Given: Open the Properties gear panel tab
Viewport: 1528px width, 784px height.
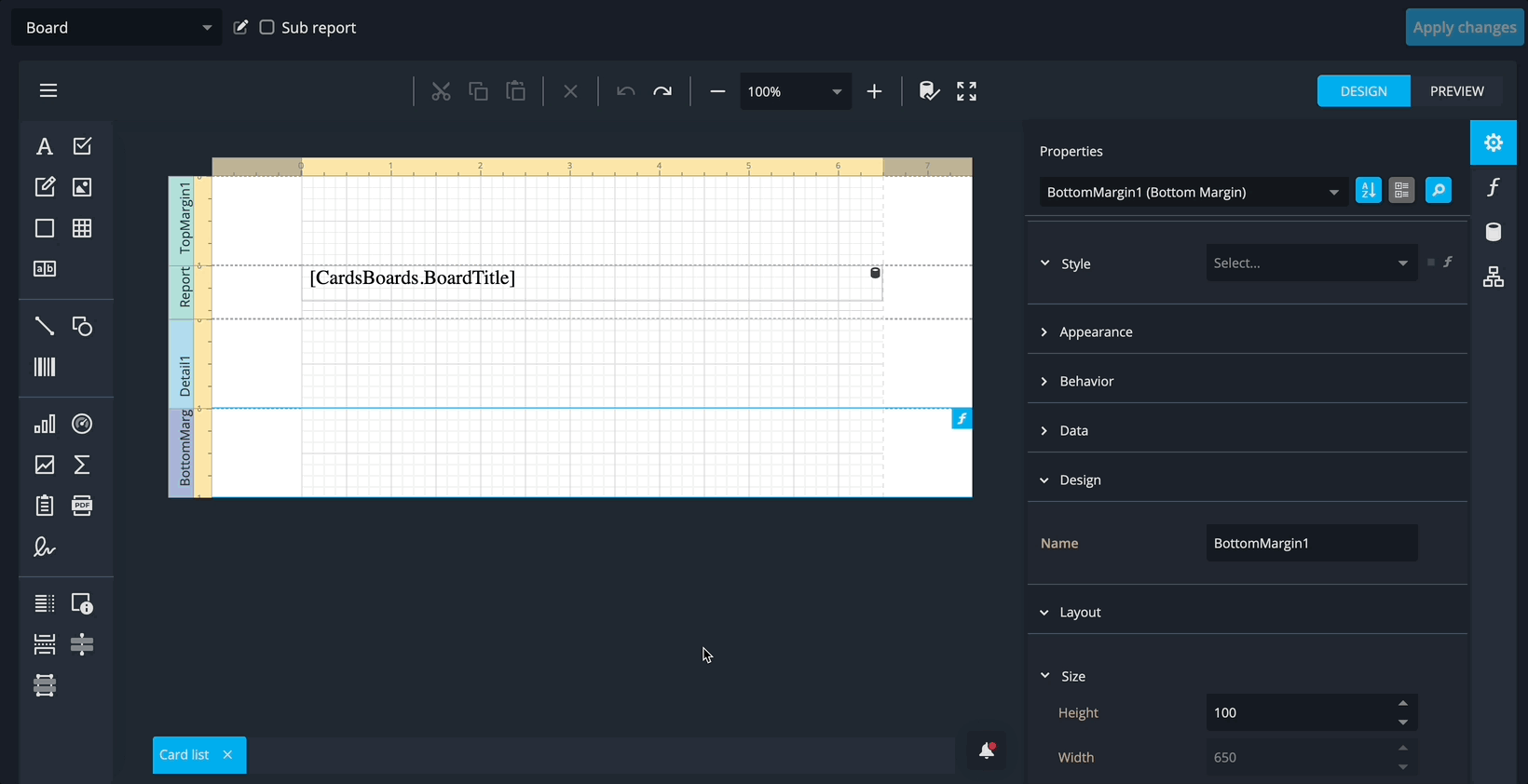Looking at the screenshot, I should 1494,142.
